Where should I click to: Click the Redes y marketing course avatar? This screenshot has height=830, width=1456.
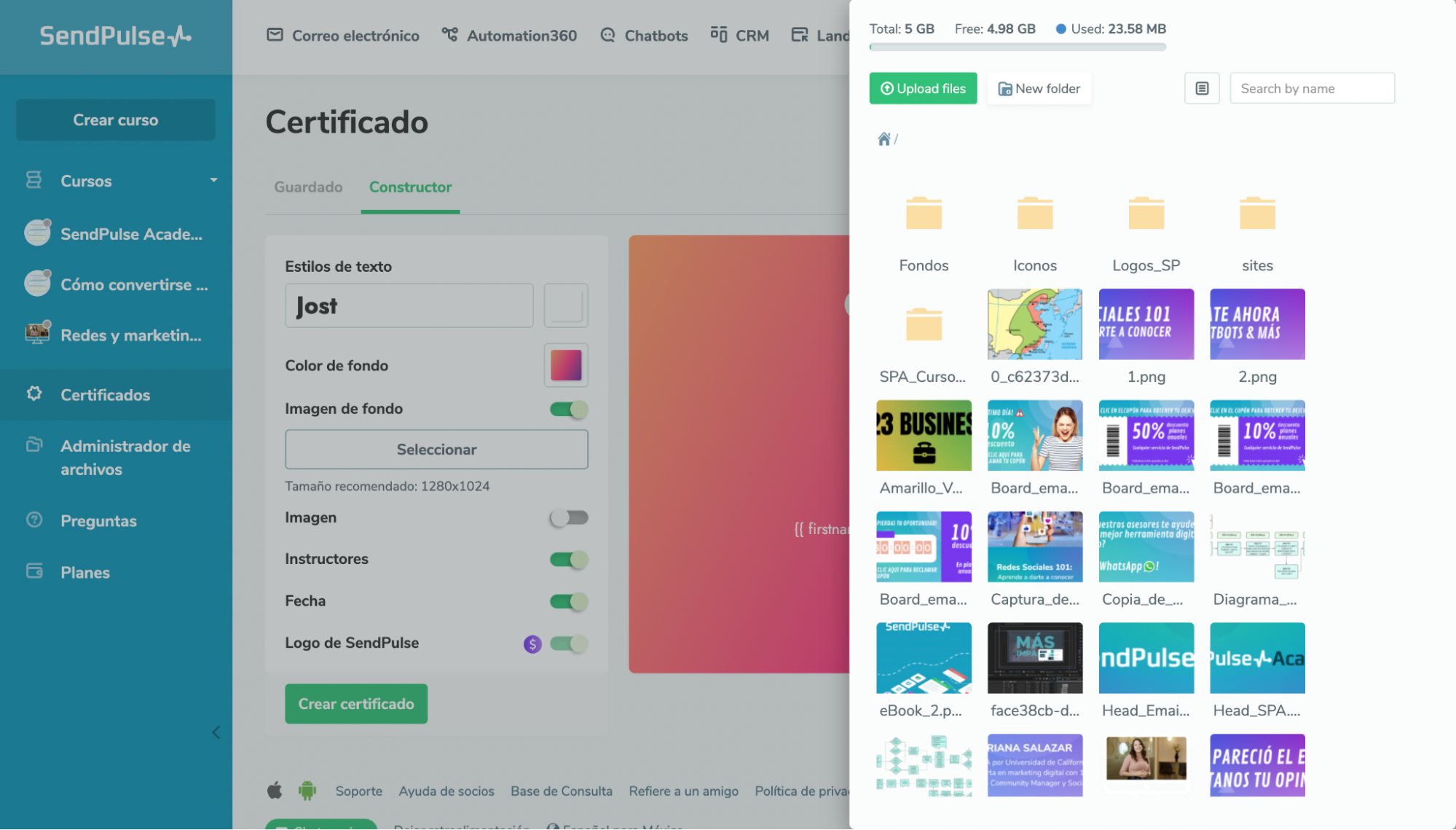tap(37, 333)
